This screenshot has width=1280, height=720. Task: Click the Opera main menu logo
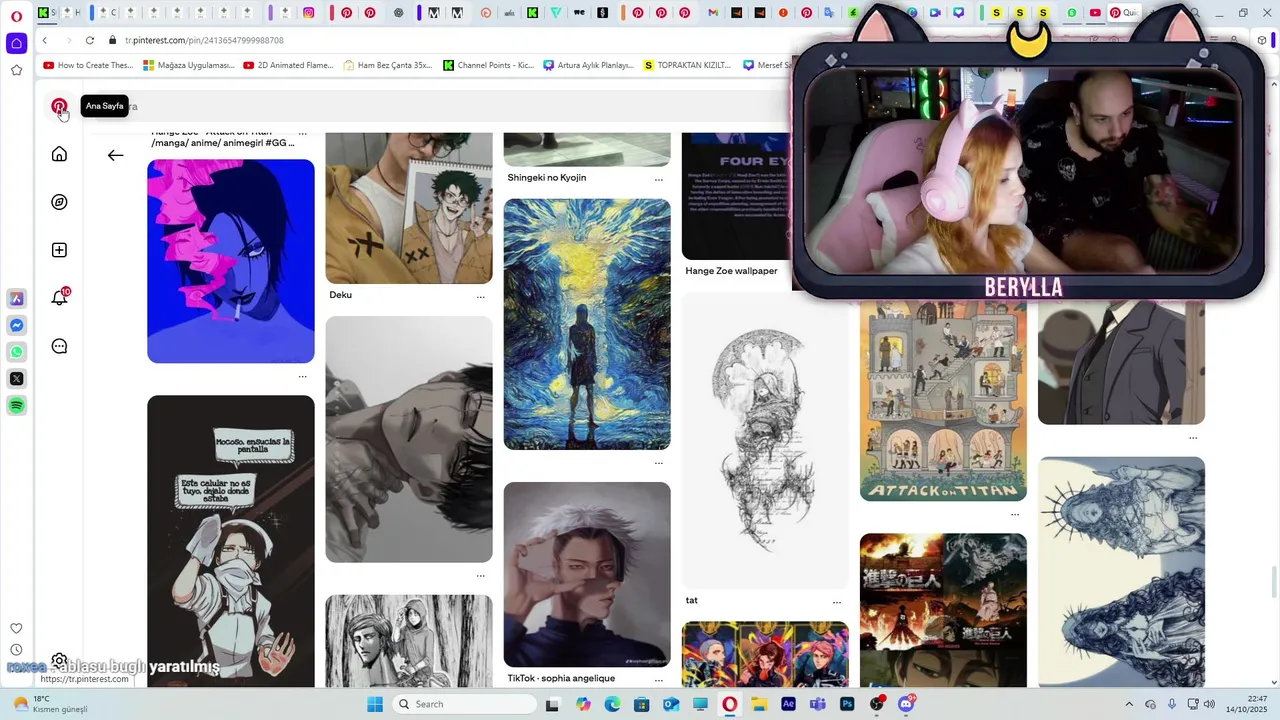coord(16,16)
